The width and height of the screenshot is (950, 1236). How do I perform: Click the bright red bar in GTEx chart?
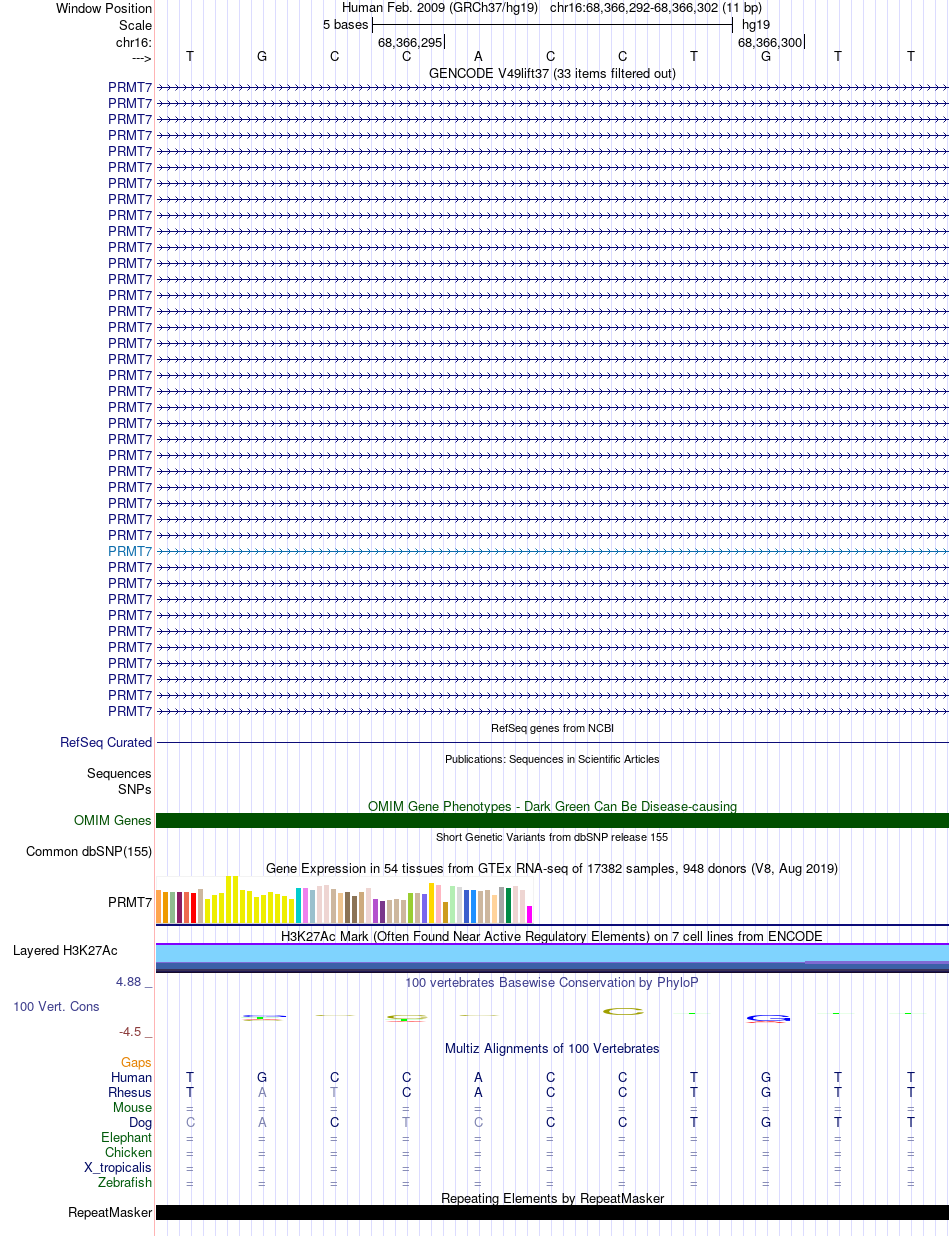[x=193, y=908]
